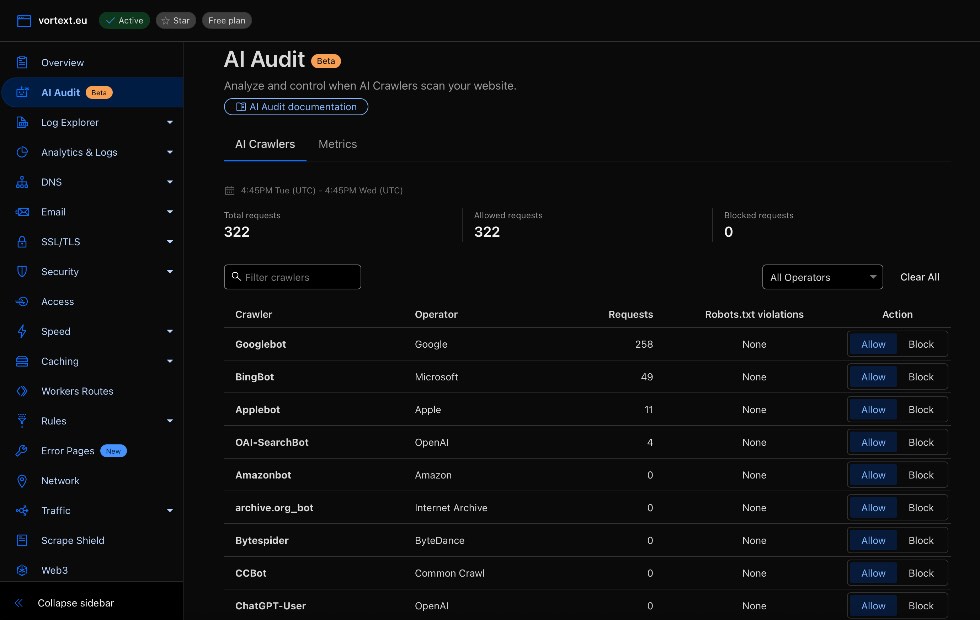The width and height of the screenshot is (980, 620).
Task: Expand the Caching submenu arrow
Action: [169, 362]
